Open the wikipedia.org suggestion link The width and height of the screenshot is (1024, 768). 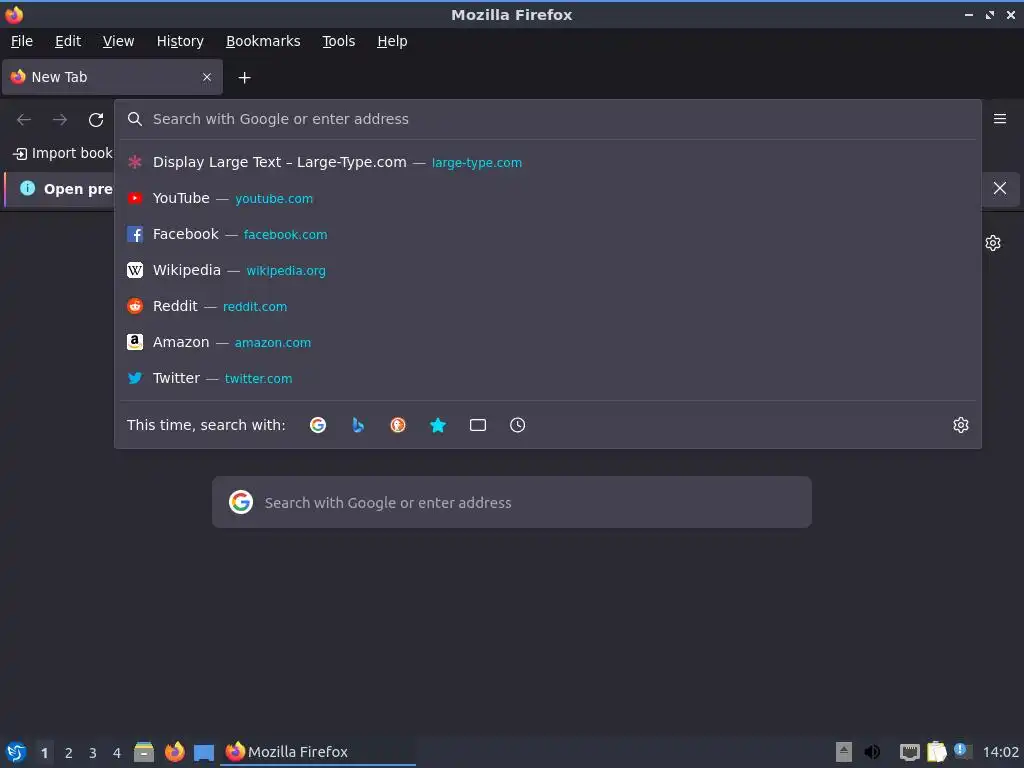click(x=286, y=270)
